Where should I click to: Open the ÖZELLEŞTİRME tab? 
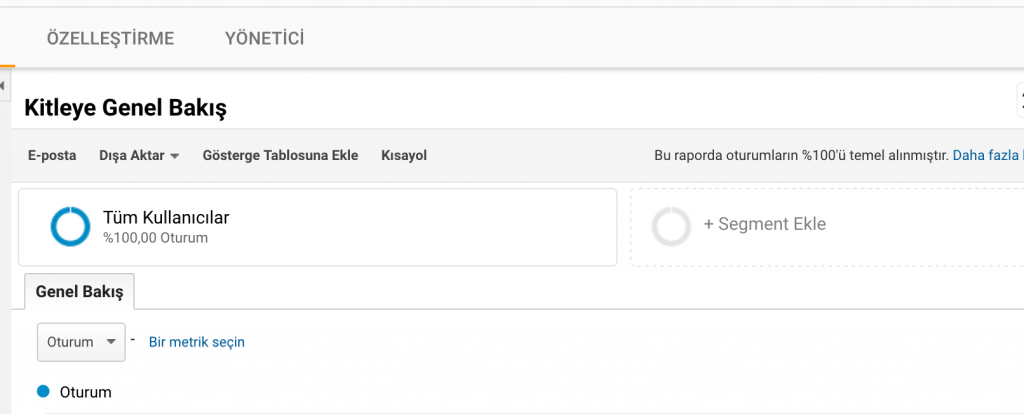point(110,39)
